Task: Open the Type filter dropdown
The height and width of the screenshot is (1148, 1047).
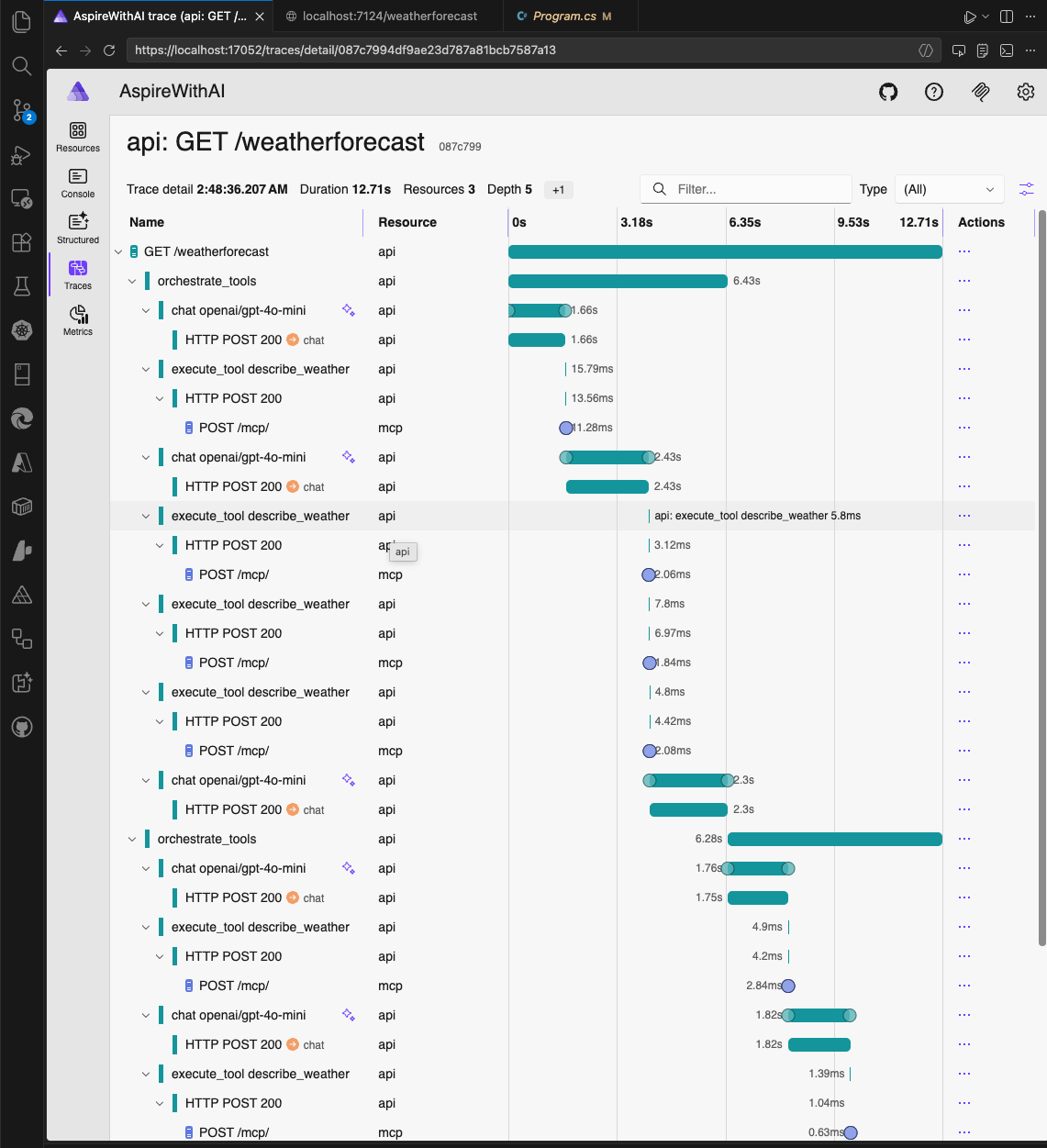Action: pos(949,189)
